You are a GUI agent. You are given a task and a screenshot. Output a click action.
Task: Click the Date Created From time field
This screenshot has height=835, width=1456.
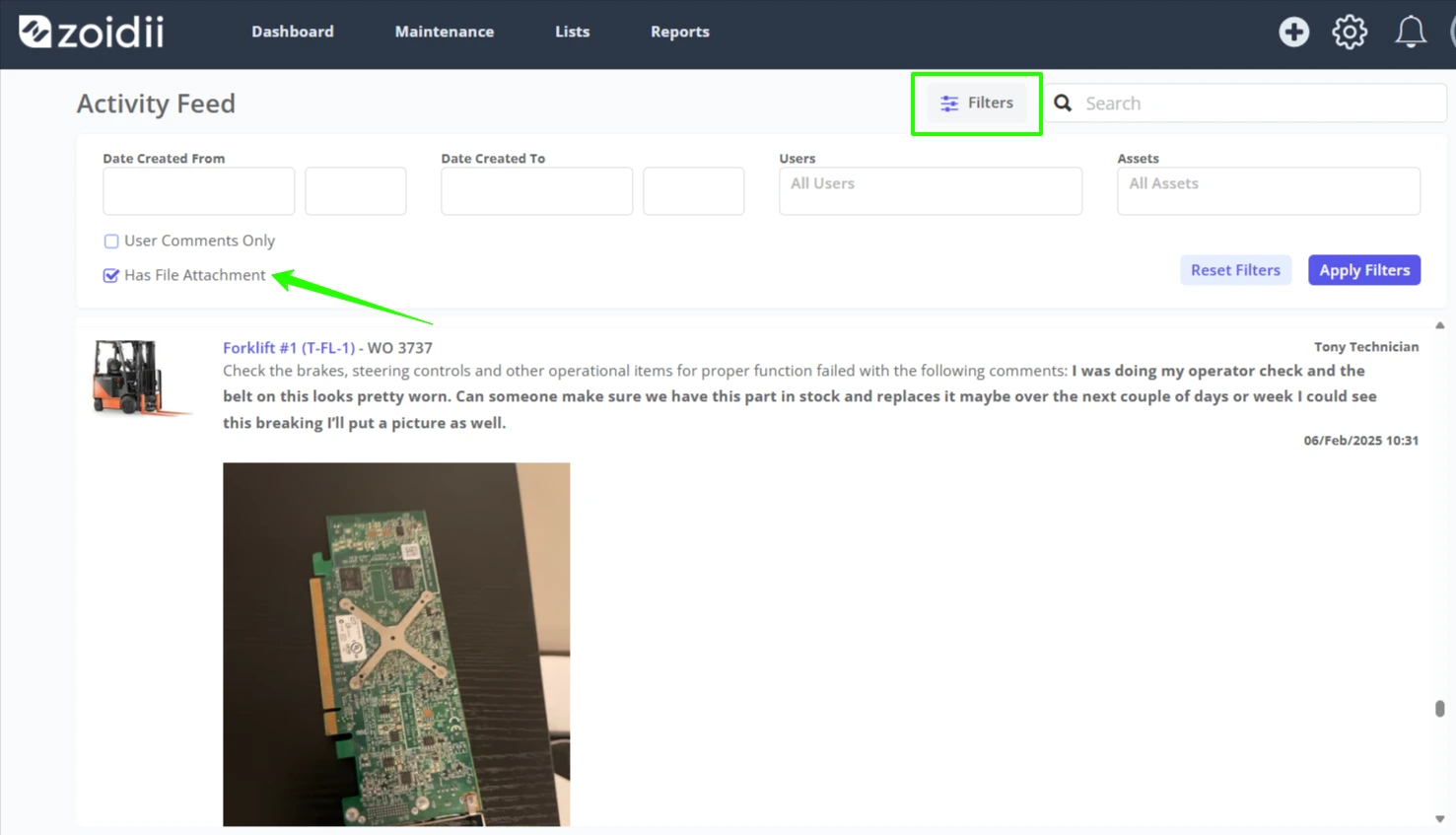356,190
